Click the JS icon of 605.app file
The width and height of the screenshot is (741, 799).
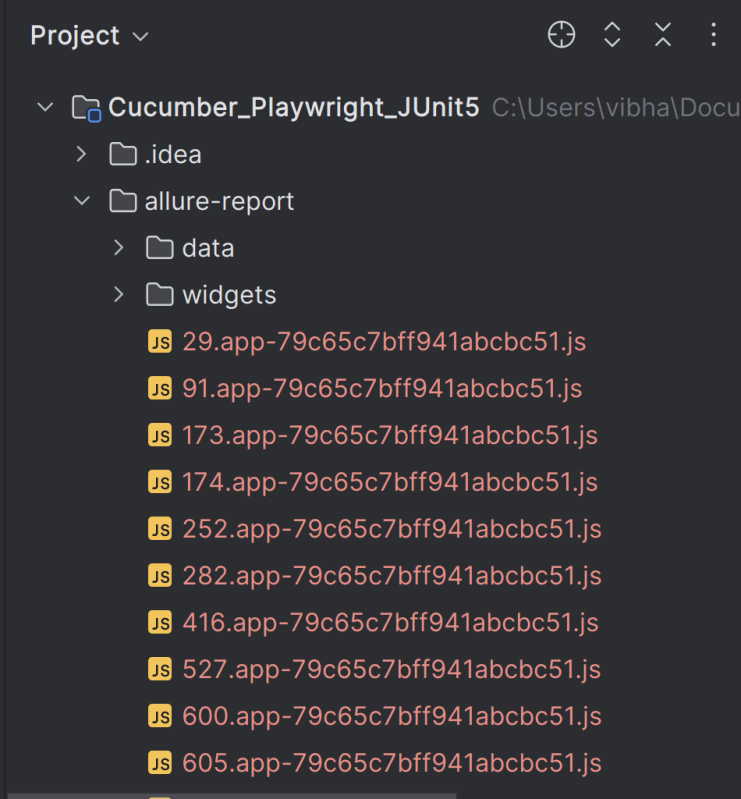click(160, 764)
